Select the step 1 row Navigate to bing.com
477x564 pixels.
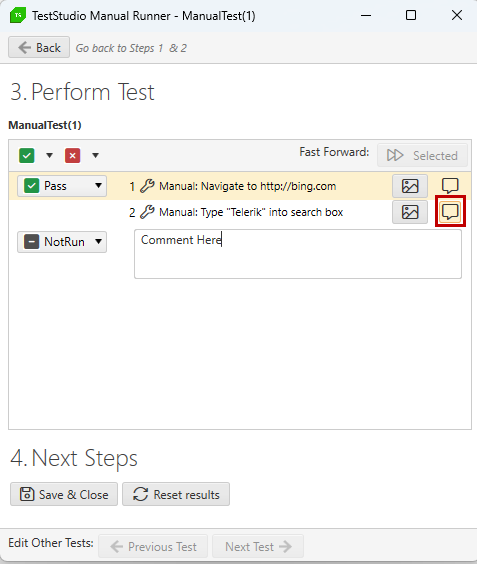click(240, 186)
